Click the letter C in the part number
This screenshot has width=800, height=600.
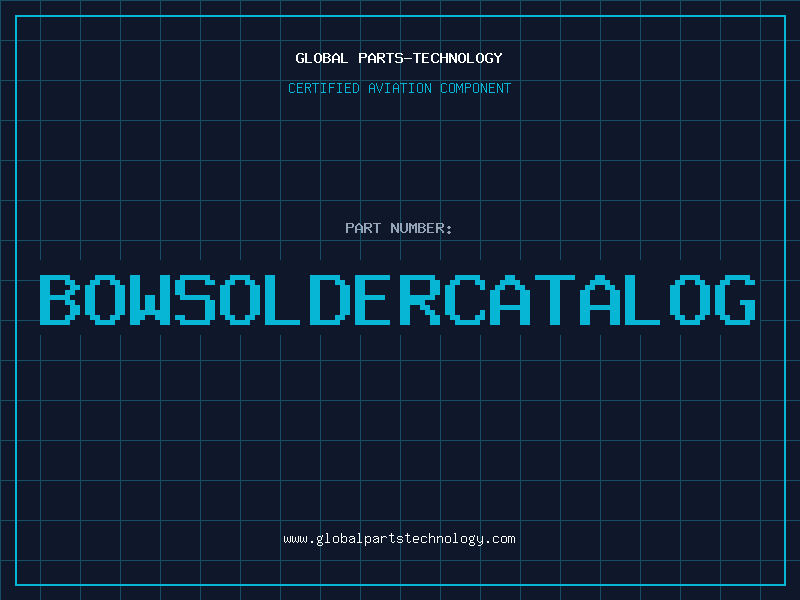pyautogui.click(x=466, y=300)
